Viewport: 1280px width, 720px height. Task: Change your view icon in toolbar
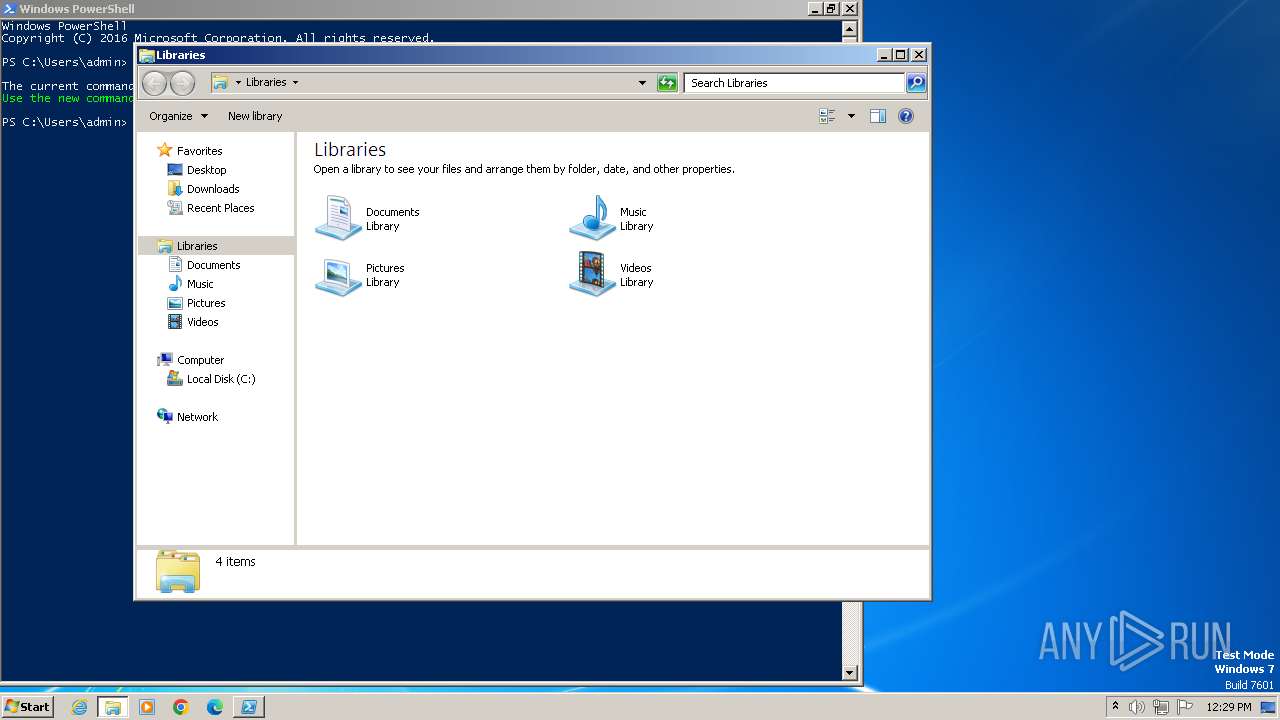(x=827, y=116)
